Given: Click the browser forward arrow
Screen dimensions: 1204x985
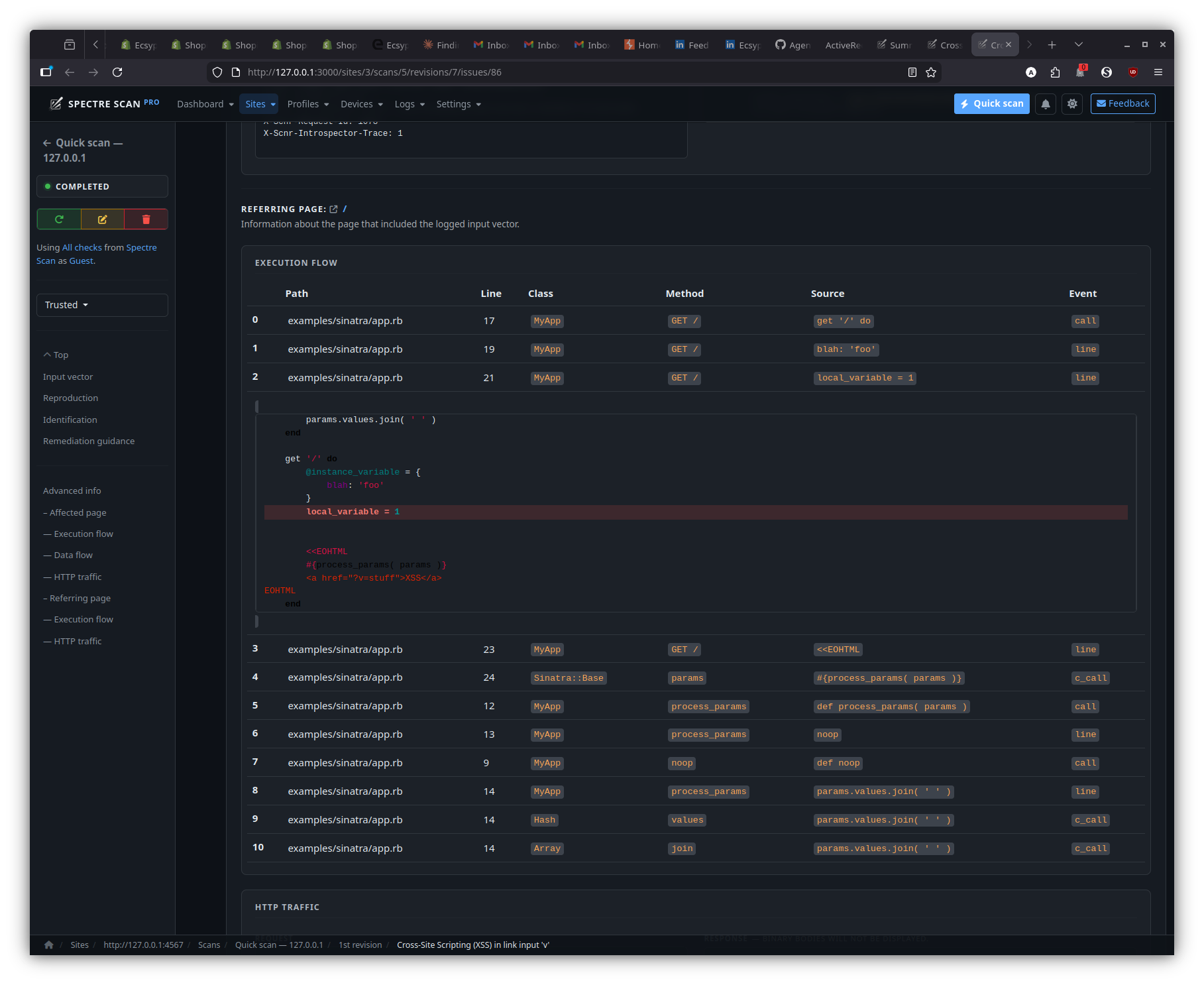Looking at the screenshot, I should point(93,72).
